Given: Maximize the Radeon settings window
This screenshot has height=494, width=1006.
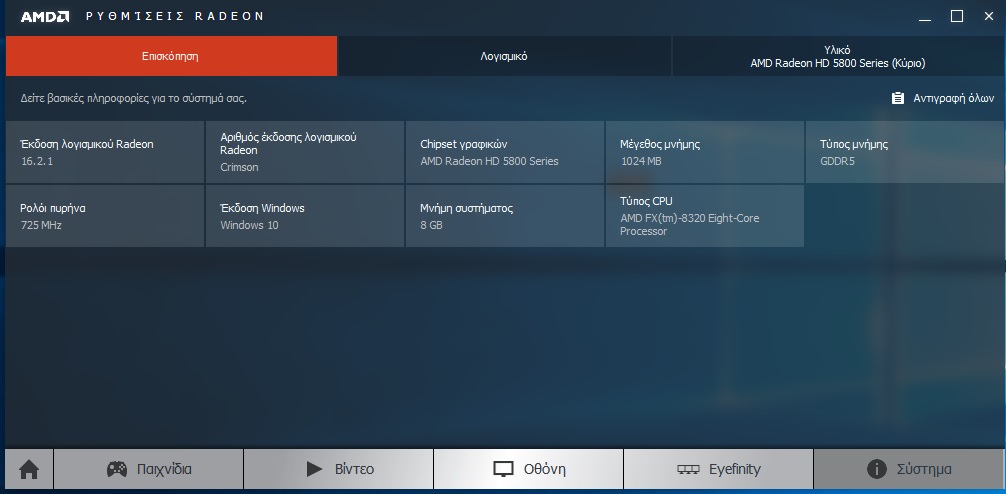Looking at the screenshot, I should 957,17.
